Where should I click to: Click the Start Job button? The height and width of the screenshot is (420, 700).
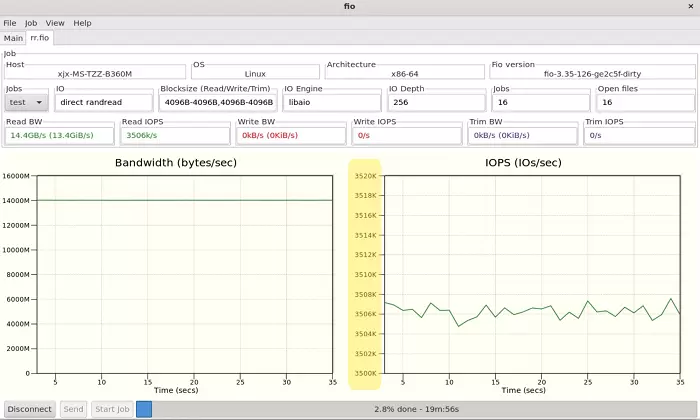pyautogui.click(x=111, y=409)
